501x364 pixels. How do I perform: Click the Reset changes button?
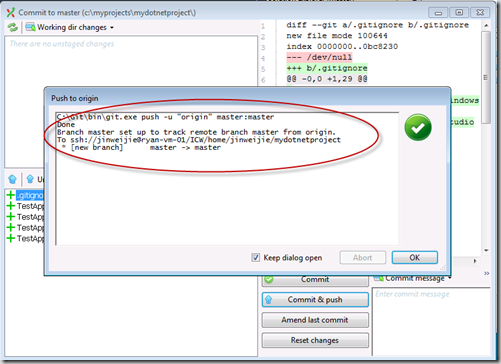coord(315,340)
